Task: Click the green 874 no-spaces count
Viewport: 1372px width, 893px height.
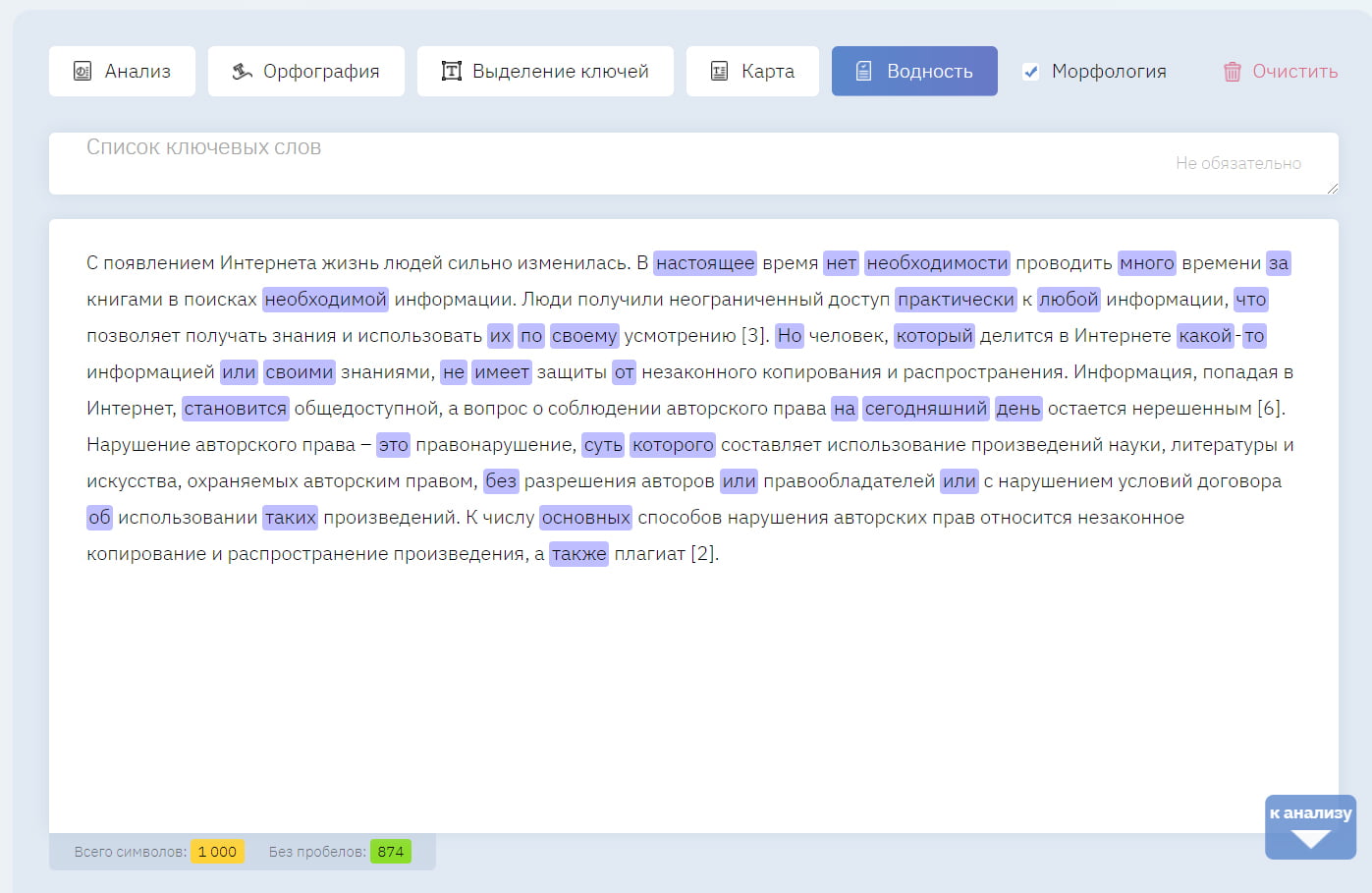Action: click(390, 852)
